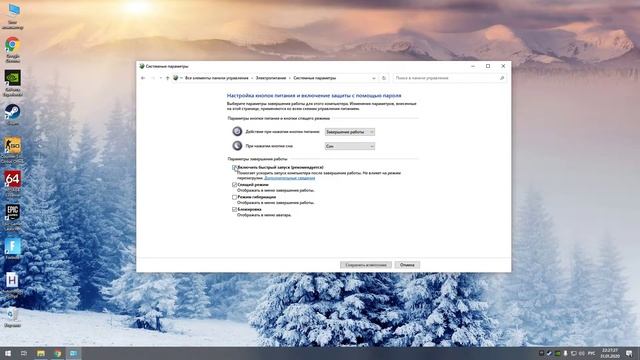The width and height of the screenshot is (640, 360).
Task: Open recent locations dropdown arrow
Action: [161, 78]
